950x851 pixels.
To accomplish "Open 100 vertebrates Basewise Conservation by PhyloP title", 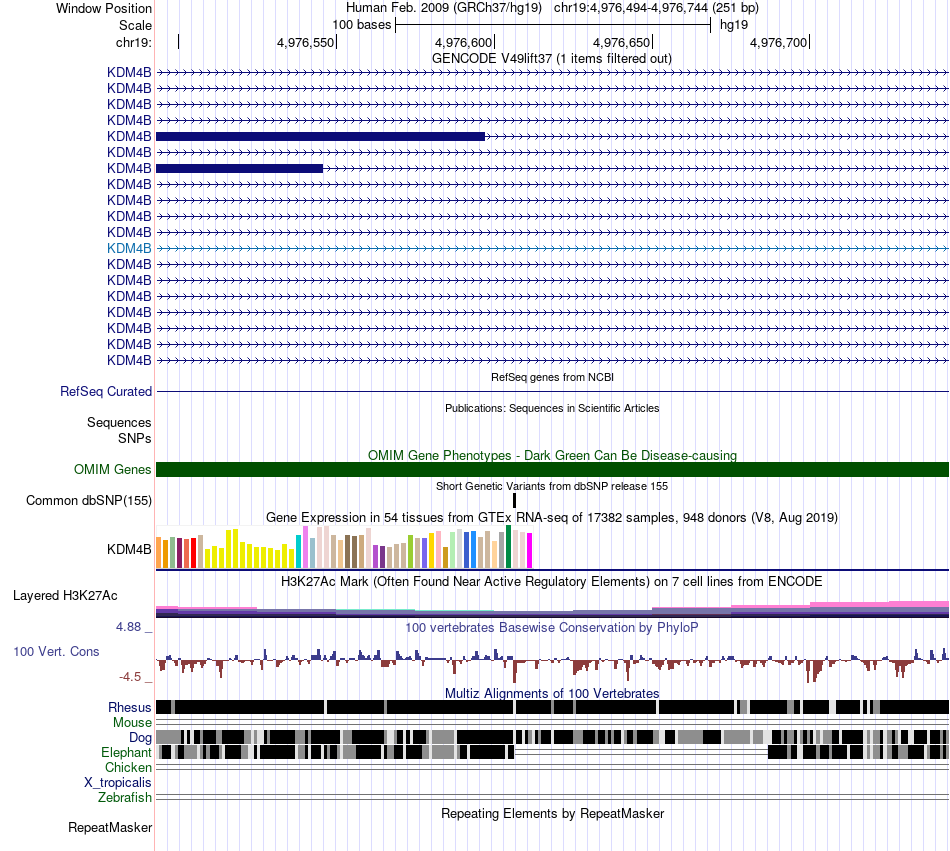I will click(x=551, y=627).
